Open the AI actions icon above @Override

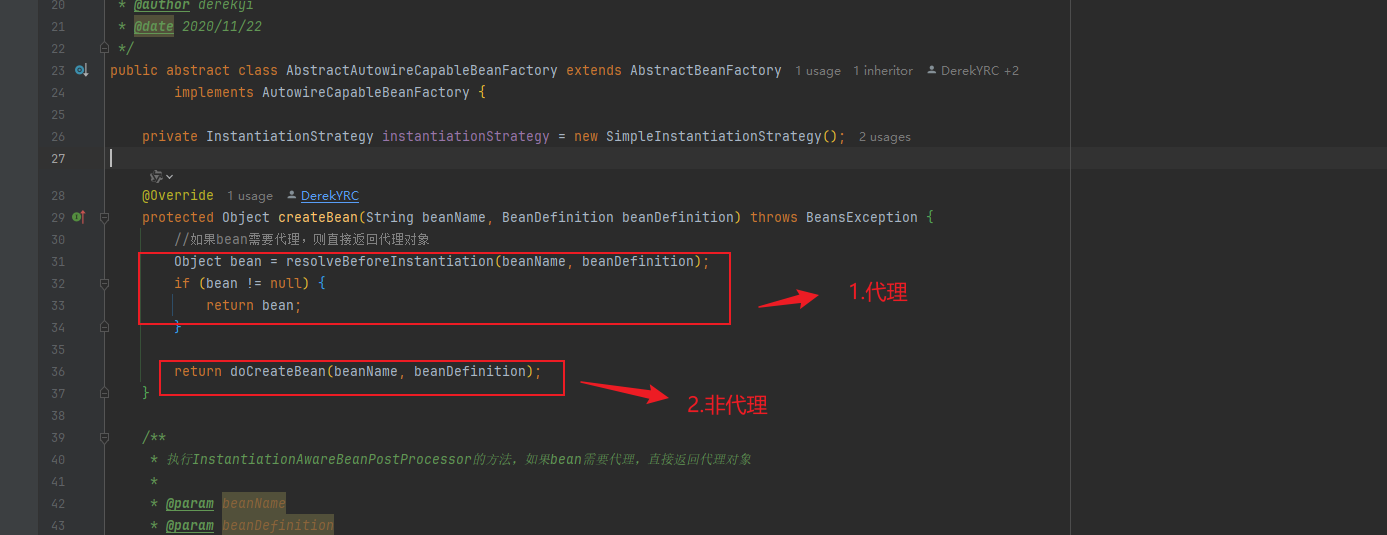[156, 176]
